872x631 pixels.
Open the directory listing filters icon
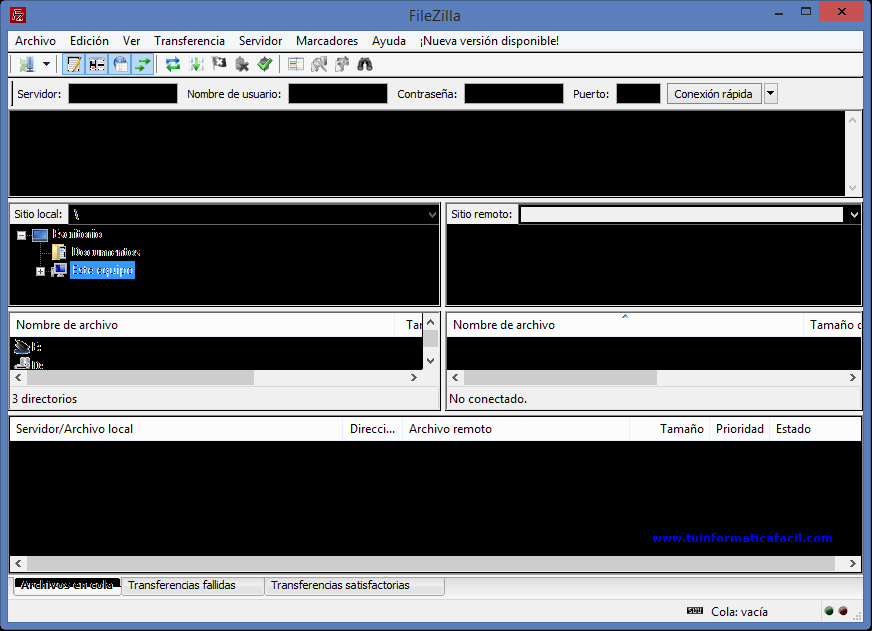tap(296, 64)
